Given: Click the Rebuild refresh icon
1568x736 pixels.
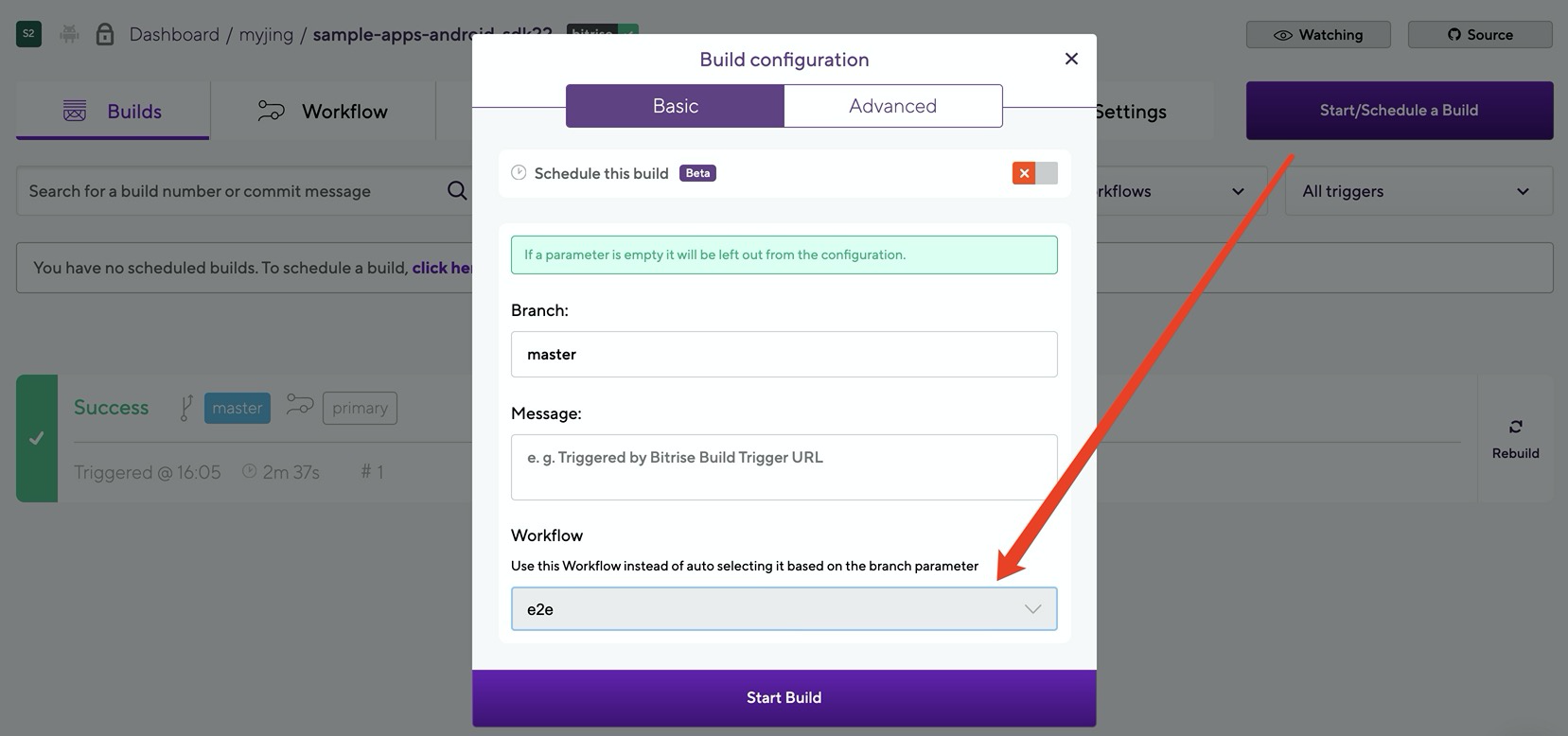Looking at the screenshot, I should click(1515, 427).
